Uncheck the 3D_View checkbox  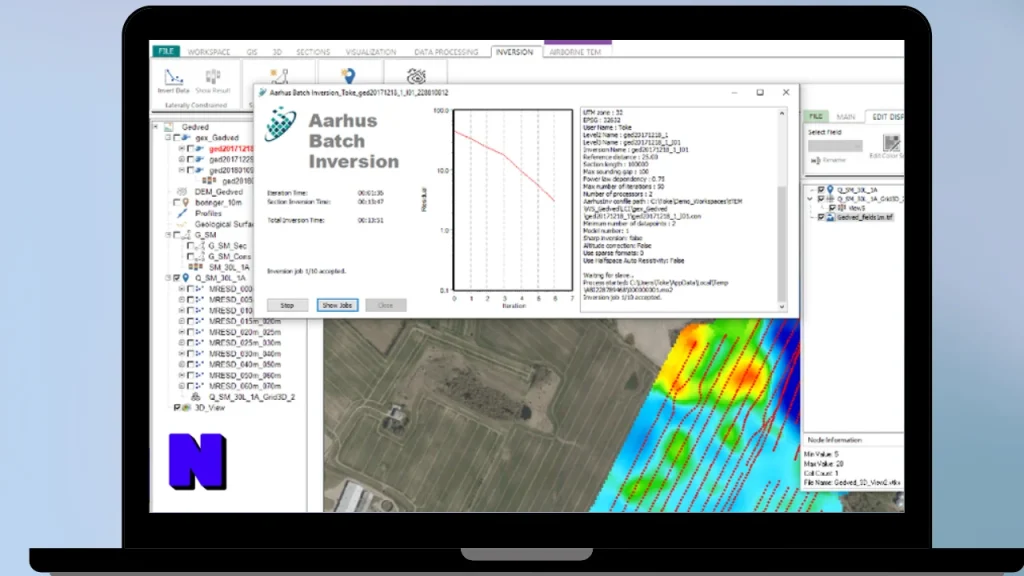[176, 408]
